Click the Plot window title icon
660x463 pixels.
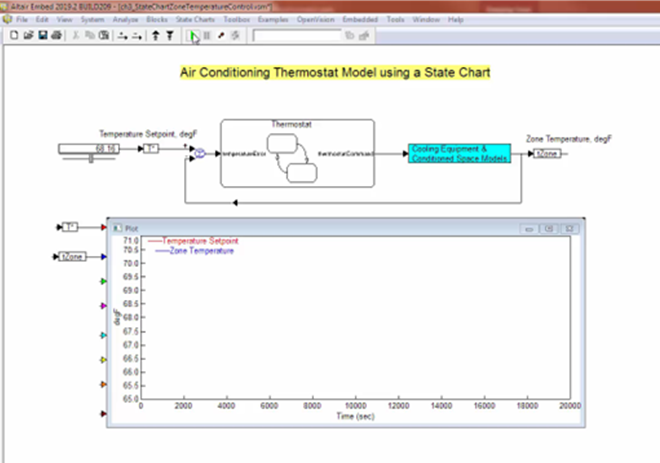pos(117,228)
